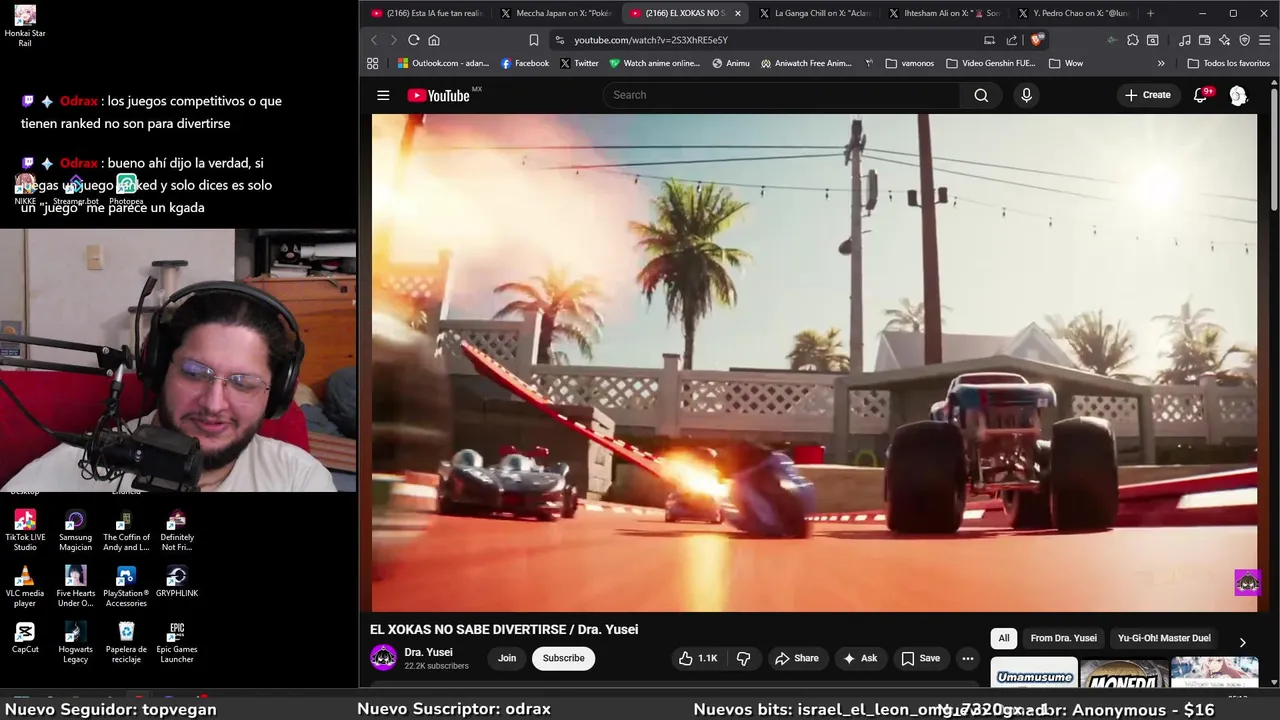Open Honkai Star Rail desktop icon
Viewport: 1280px width, 720px height.
25,26
